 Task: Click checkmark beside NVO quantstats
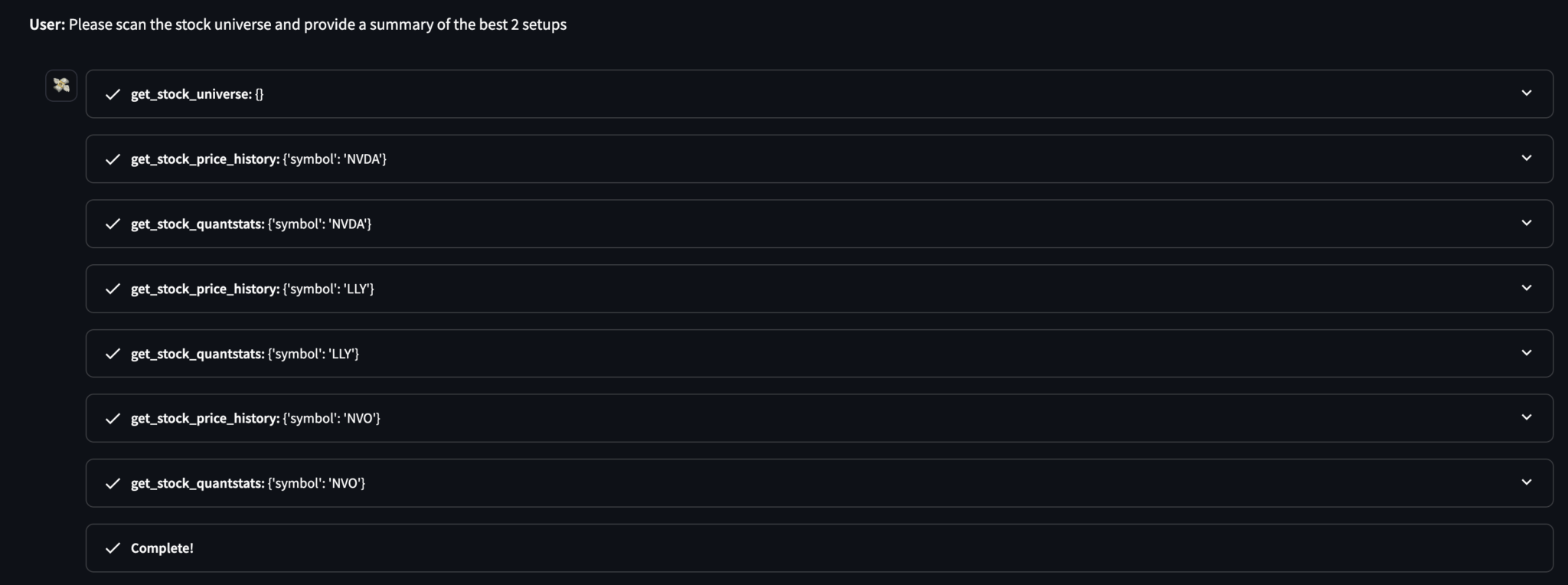113,483
